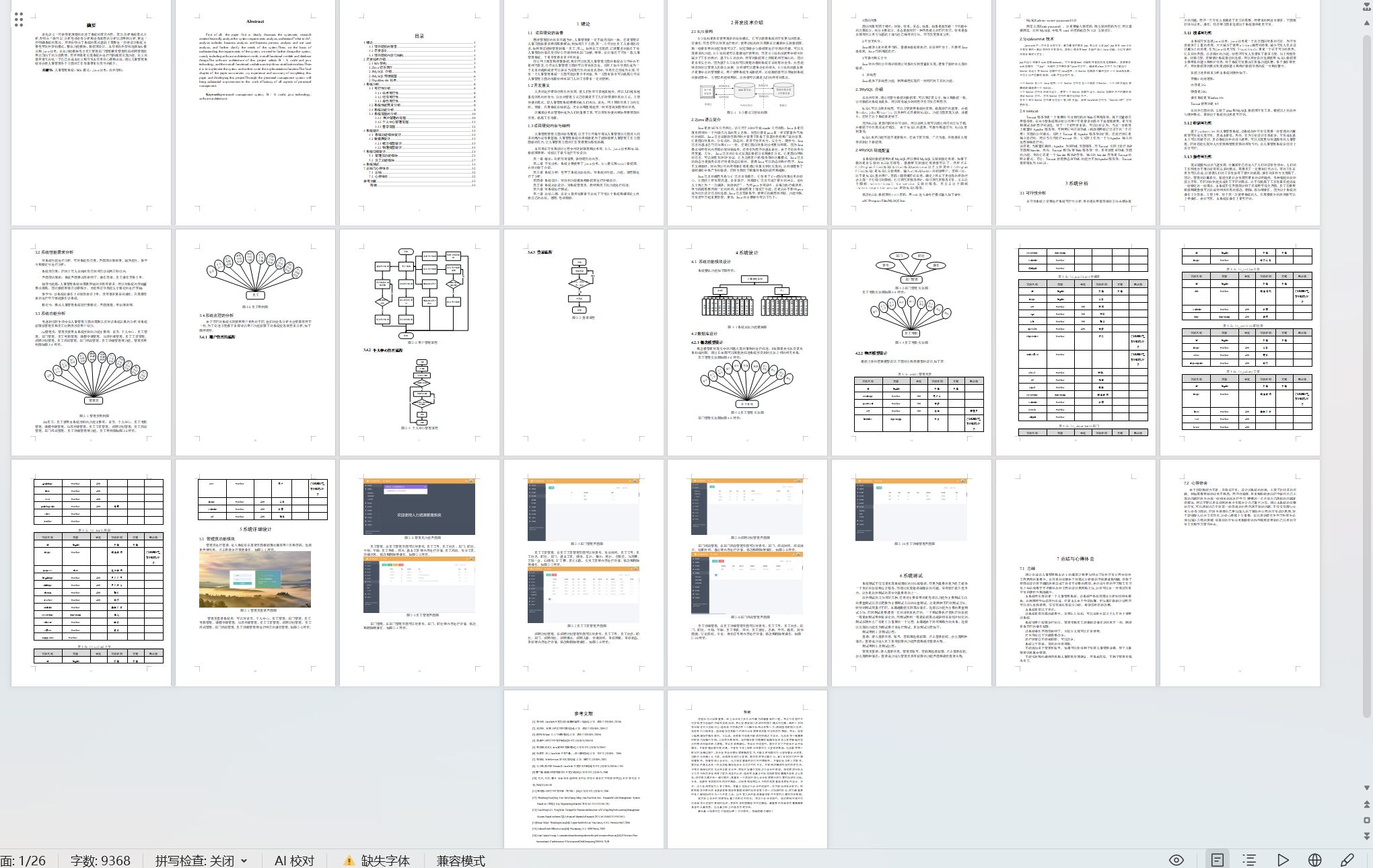Select the 参考文献 references page
Screen dimensions: 1373x868
(584, 769)
